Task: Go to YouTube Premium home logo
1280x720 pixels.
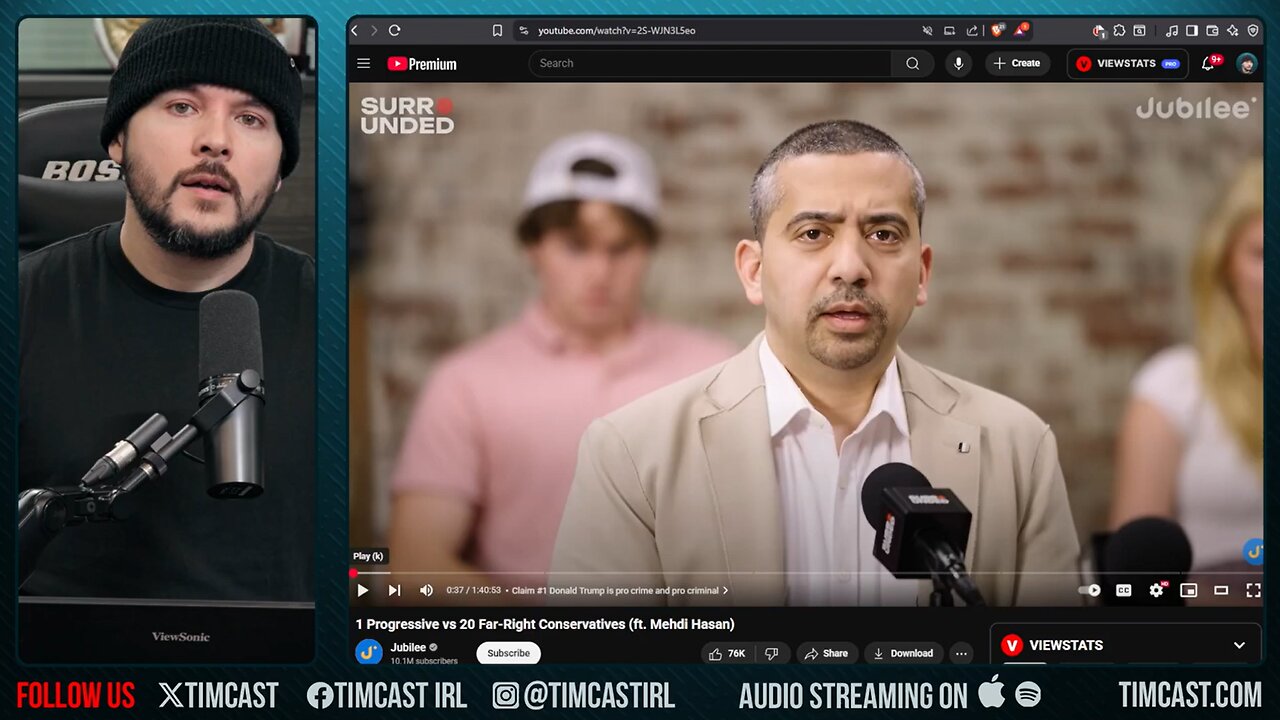Action: pos(422,63)
